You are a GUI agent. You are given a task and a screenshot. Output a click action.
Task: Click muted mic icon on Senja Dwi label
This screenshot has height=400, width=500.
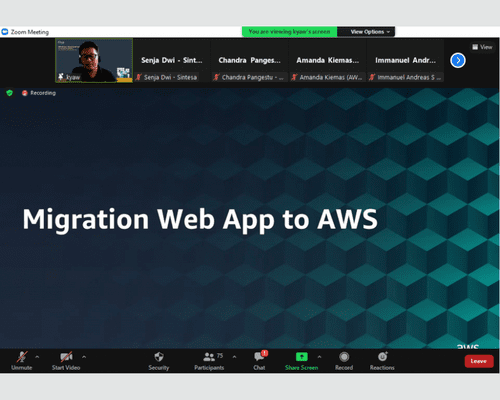(139, 77)
